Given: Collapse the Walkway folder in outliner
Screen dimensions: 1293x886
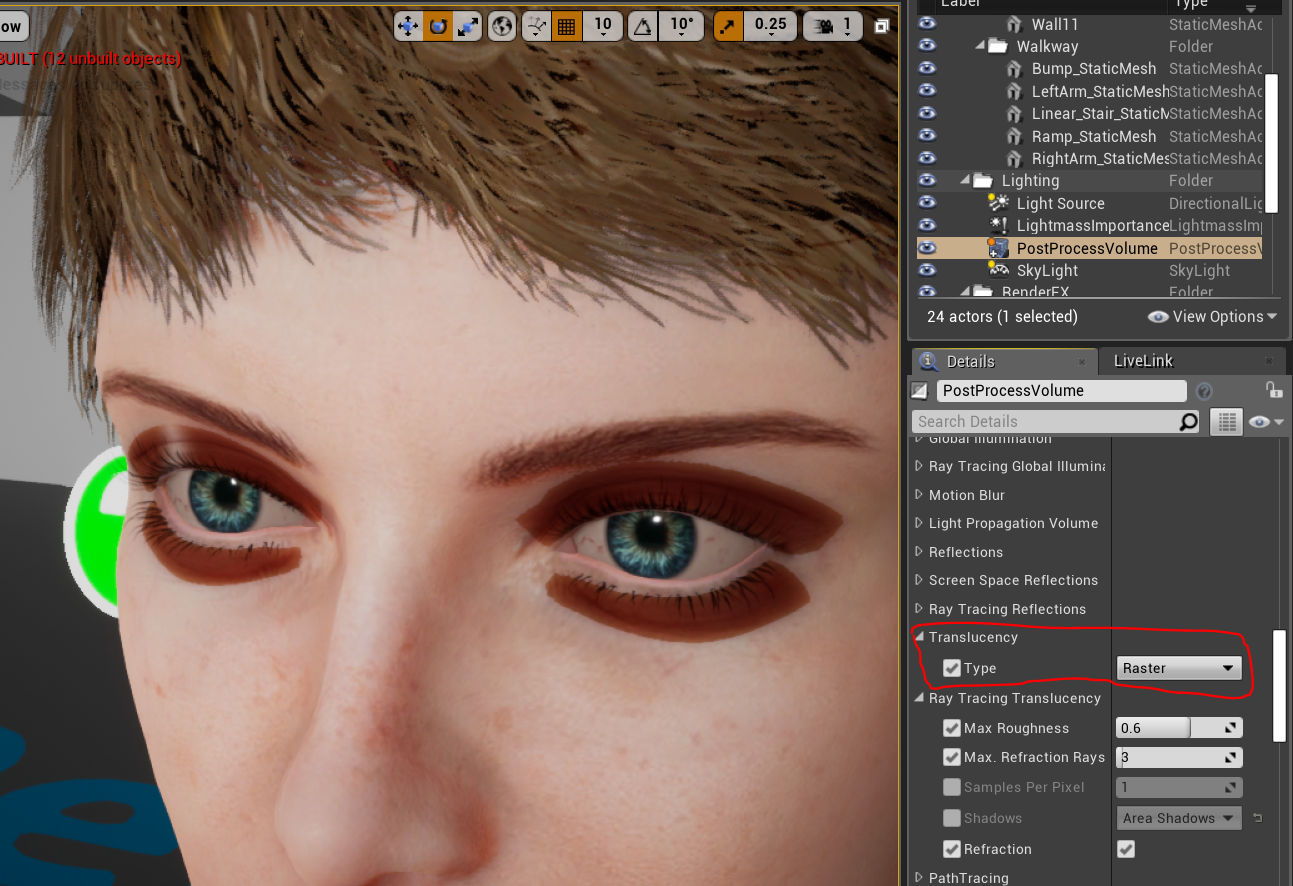Looking at the screenshot, I should (980, 47).
